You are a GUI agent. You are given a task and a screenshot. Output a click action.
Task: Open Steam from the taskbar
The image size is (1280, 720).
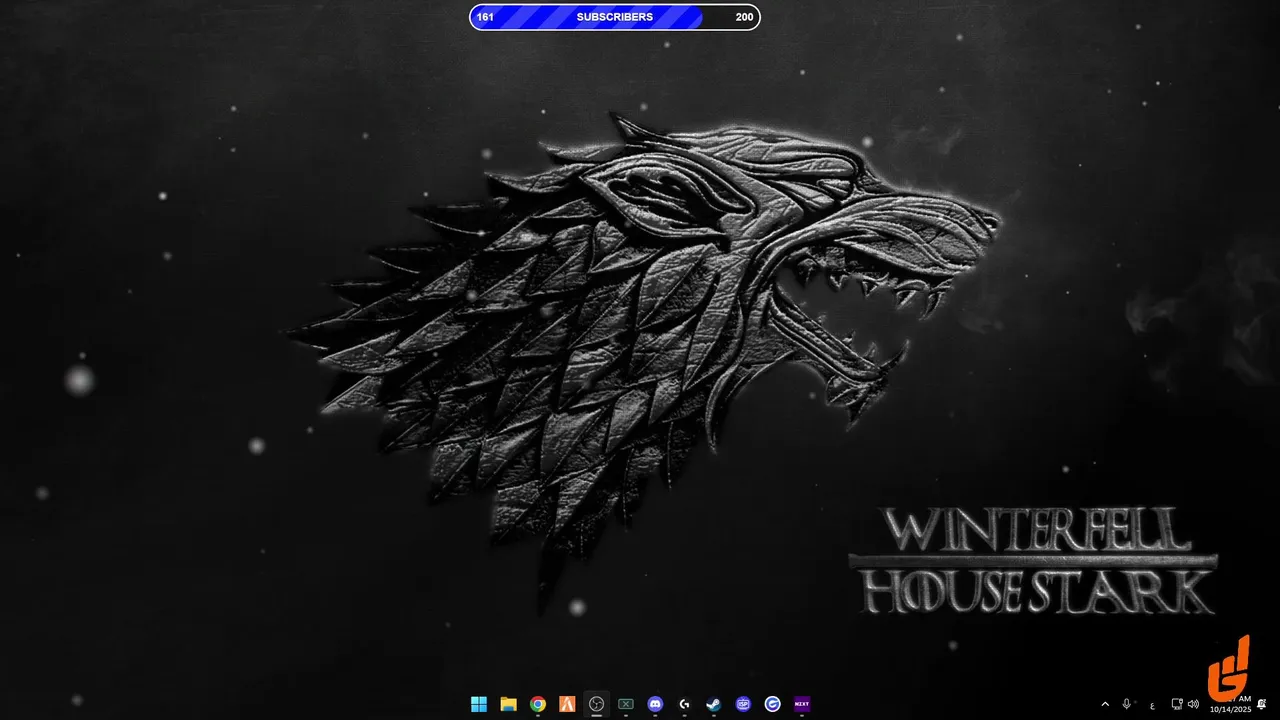pos(713,704)
